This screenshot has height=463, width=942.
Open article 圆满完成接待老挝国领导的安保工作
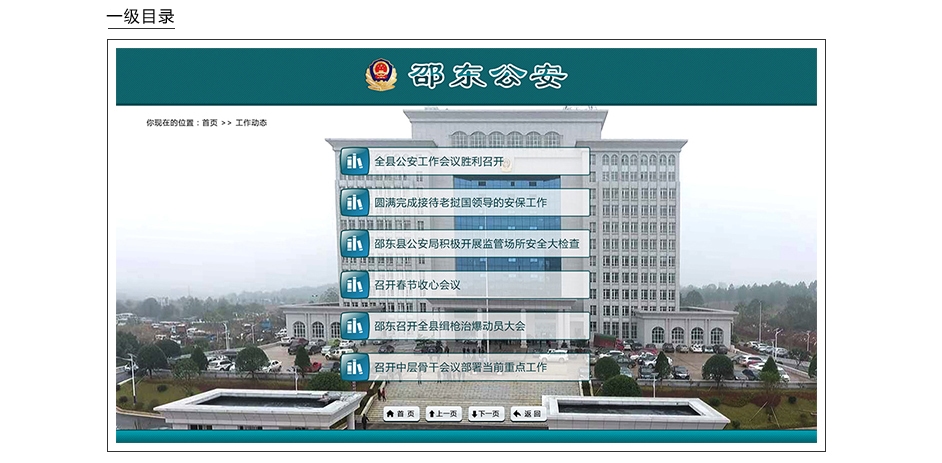coord(460,203)
